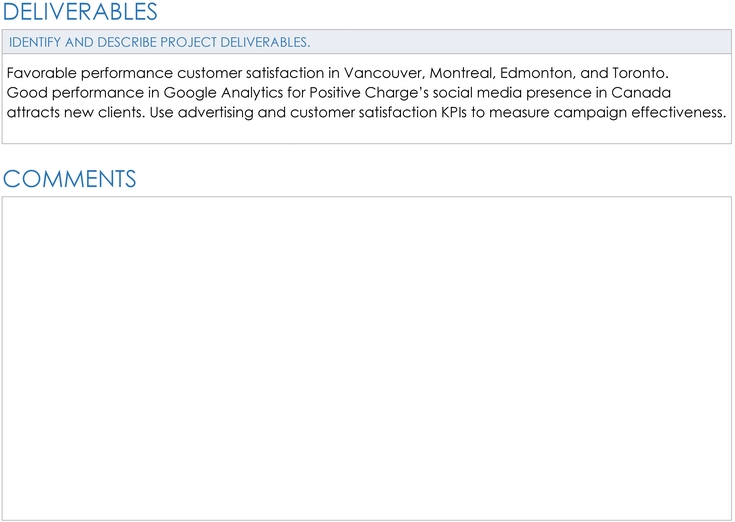The image size is (735, 522).
Task: Click blank area below the deliverables paragraph
Action: click(x=367, y=132)
